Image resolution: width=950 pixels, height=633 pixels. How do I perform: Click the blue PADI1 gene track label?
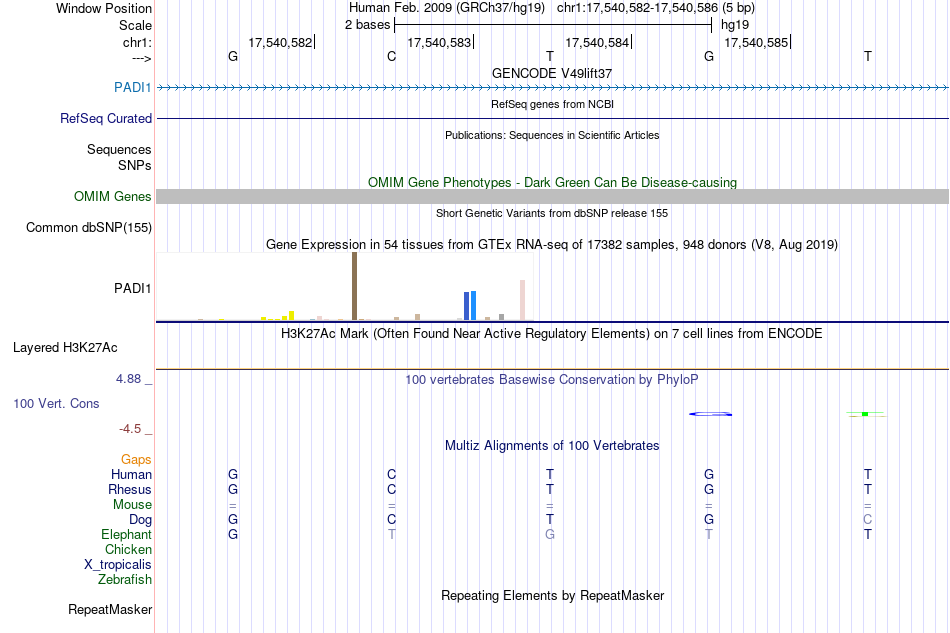click(x=133, y=87)
